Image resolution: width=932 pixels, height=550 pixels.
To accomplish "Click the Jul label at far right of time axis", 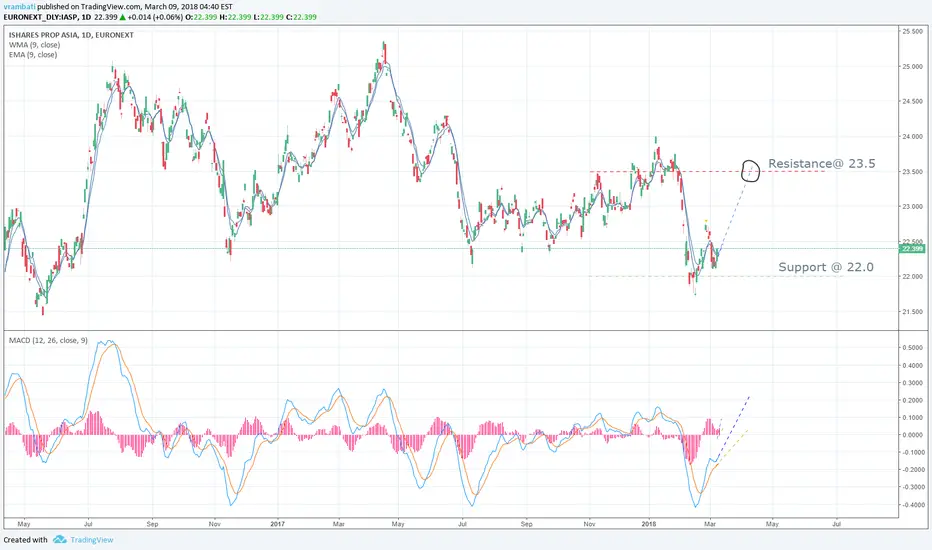I will [837, 524].
